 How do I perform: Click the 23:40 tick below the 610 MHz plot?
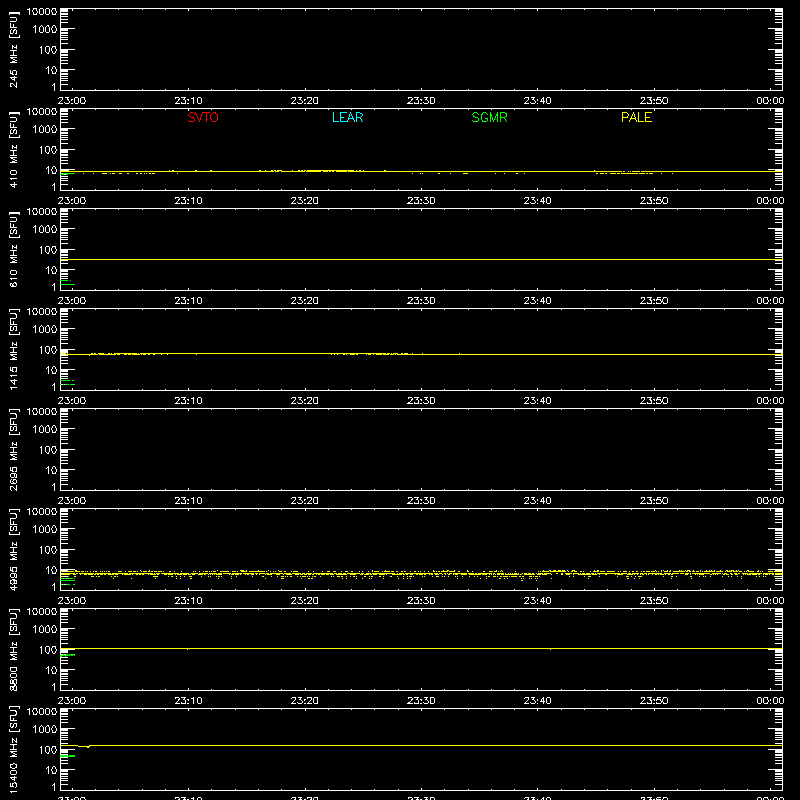(537, 301)
